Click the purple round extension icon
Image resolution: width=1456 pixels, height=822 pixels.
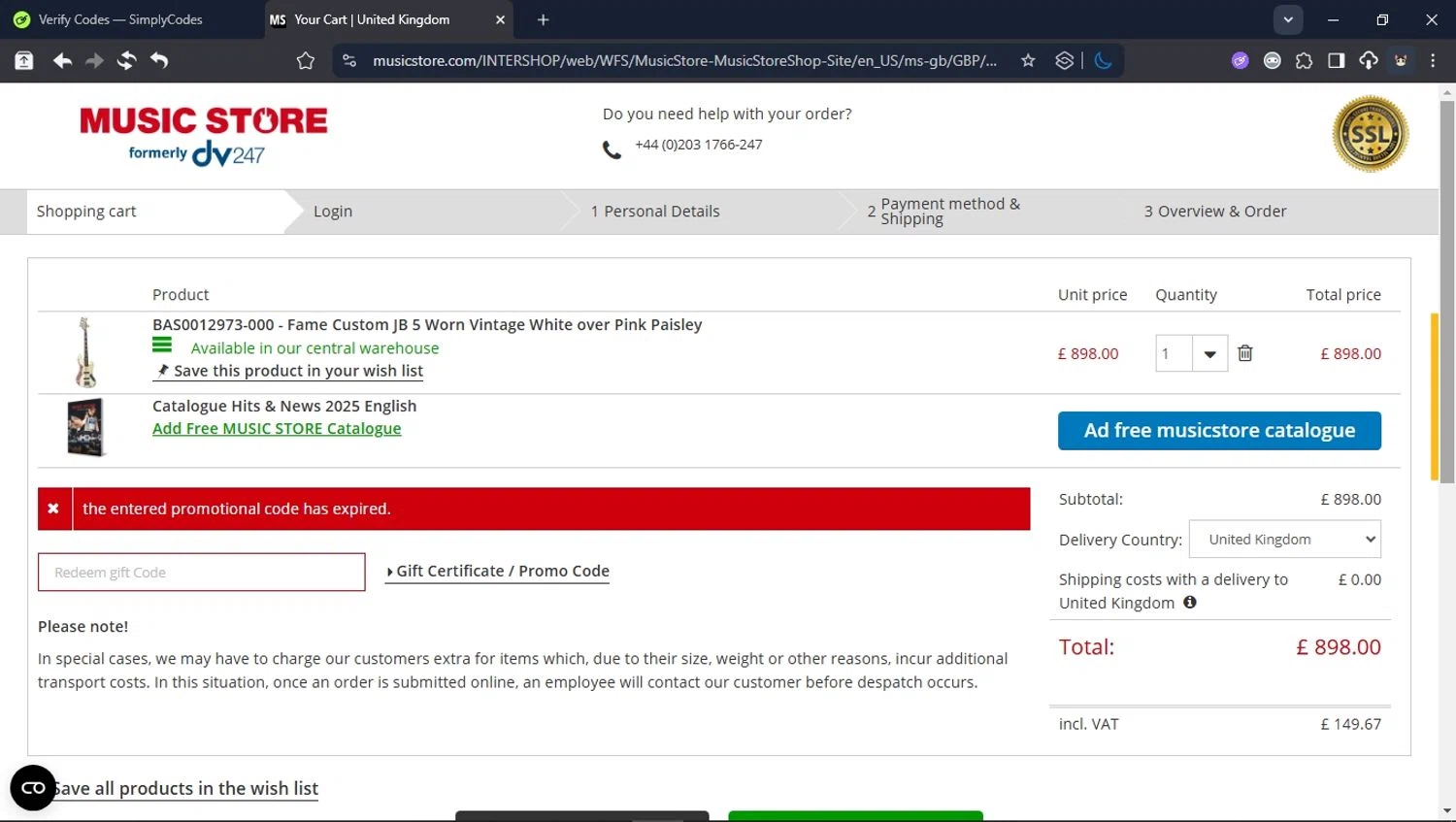(1241, 60)
